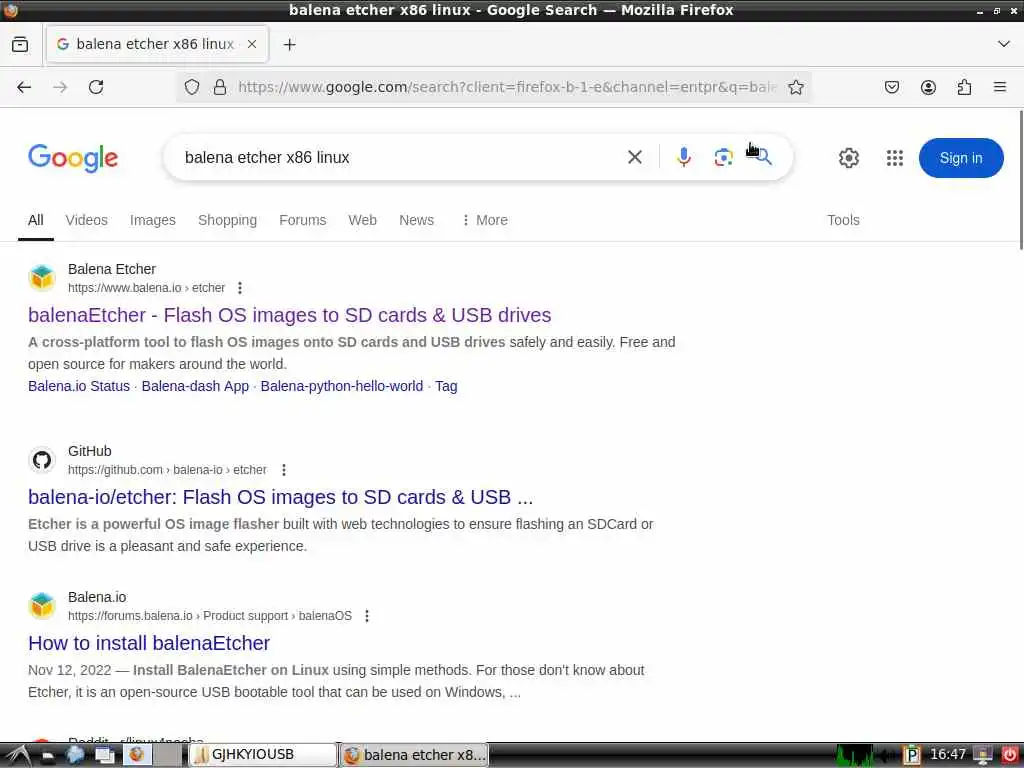View site security padlock info
Viewport: 1024px width, 768px height.
click(x=220, y=87)
